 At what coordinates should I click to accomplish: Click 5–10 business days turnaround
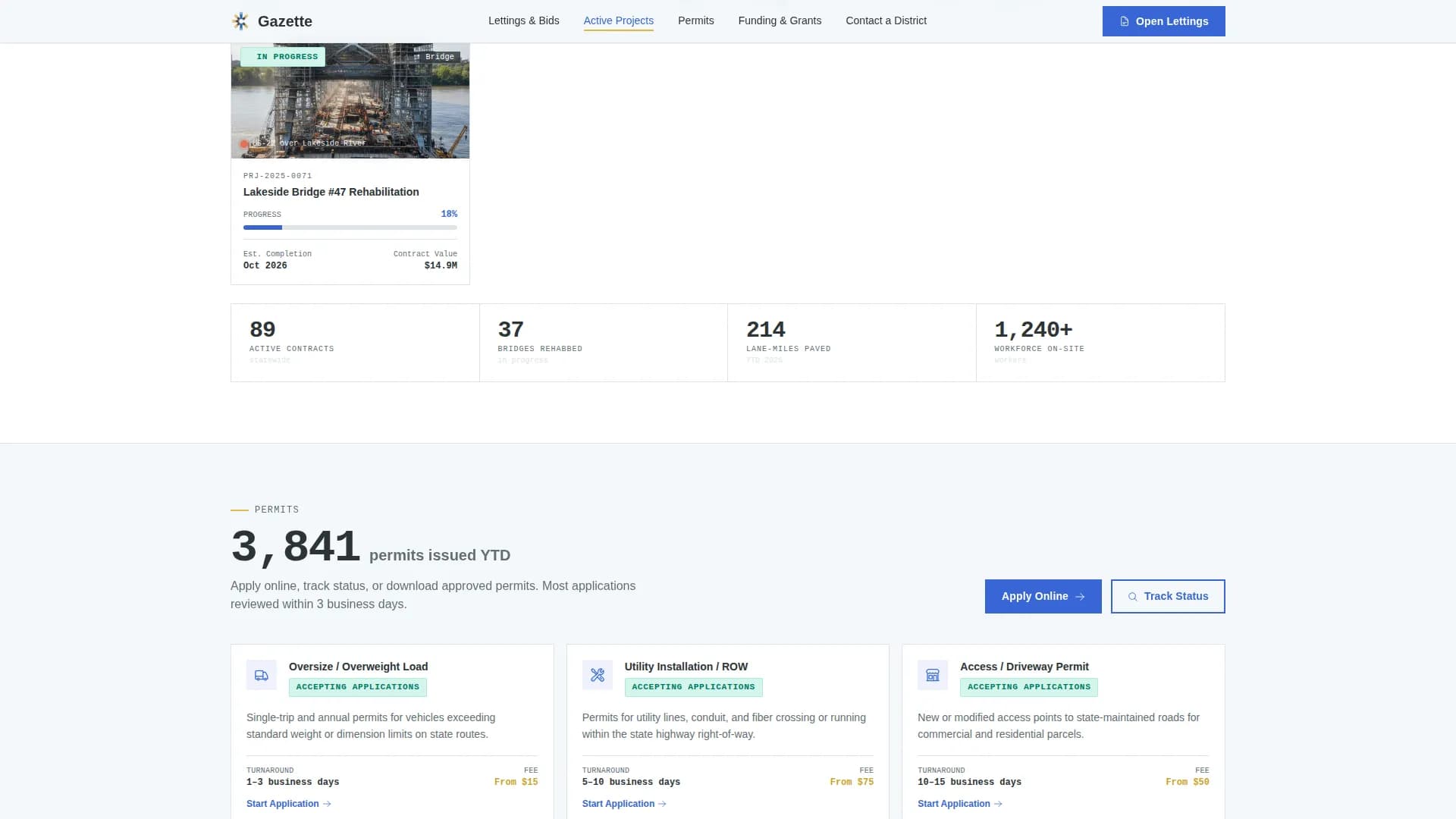[631, 782]
